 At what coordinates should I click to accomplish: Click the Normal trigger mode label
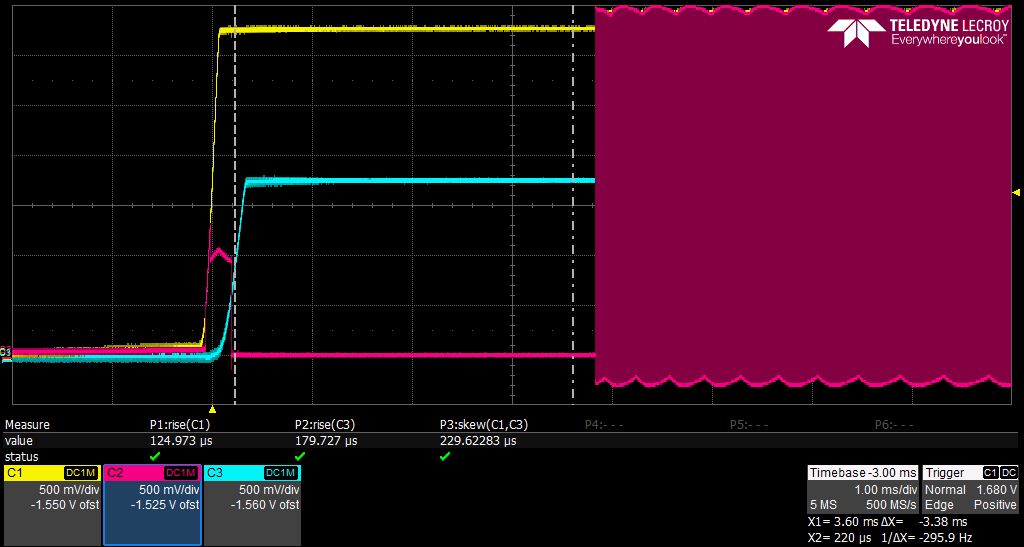(x=944, y=490)
